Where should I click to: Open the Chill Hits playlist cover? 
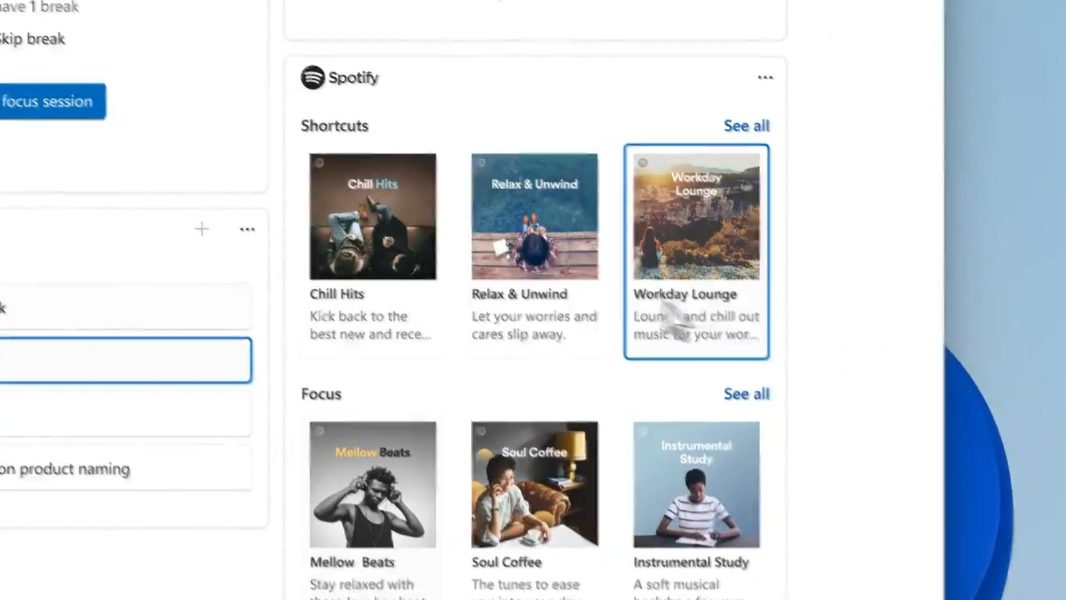click(372, 216)
